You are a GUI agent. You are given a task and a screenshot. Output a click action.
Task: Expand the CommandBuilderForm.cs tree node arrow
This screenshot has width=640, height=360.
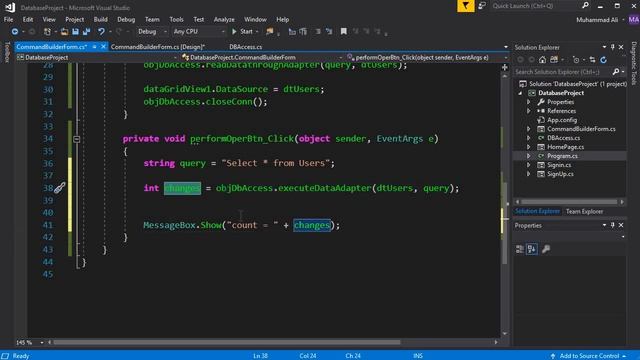tap(529, 129)
